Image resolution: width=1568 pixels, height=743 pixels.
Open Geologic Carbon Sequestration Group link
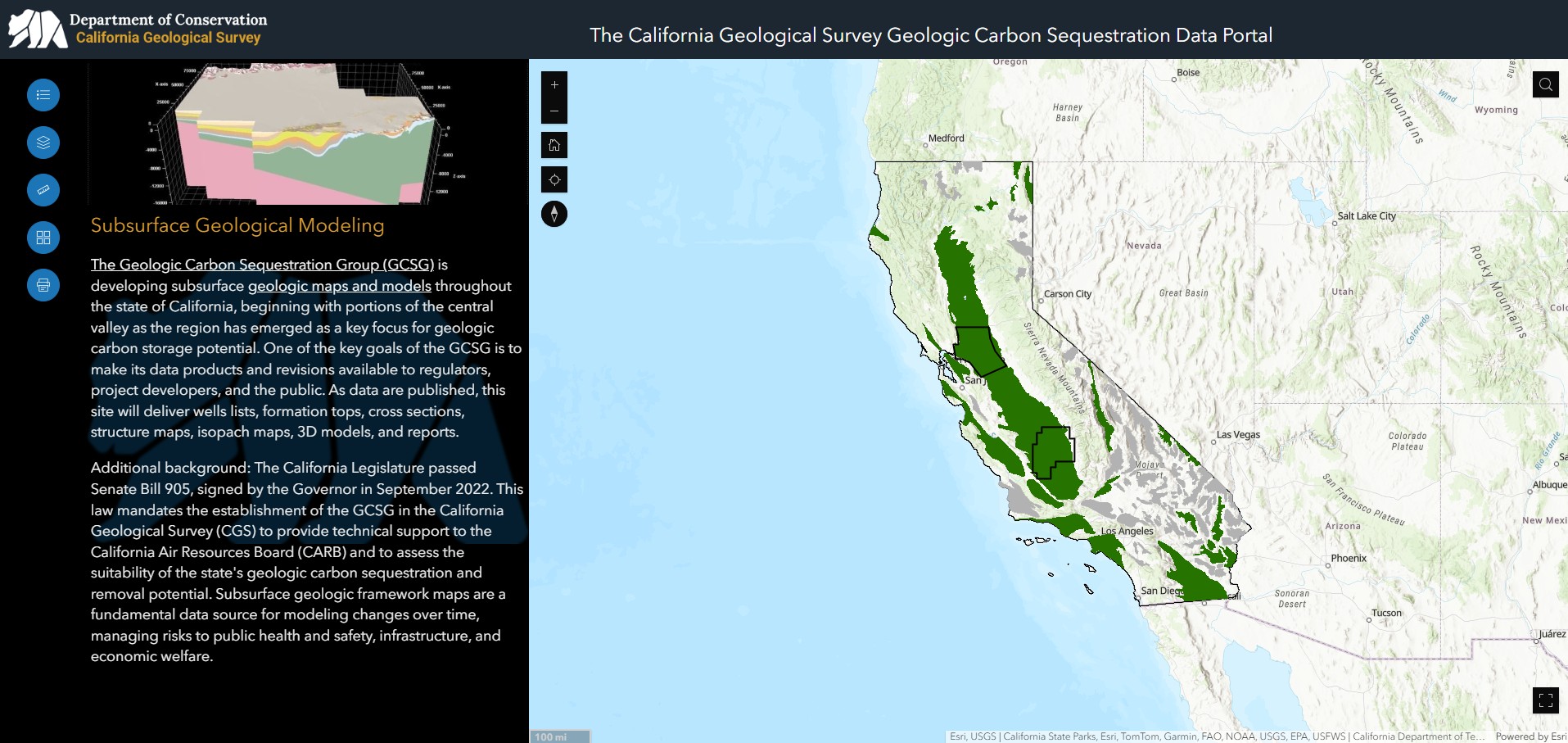[x=262, y=265]
